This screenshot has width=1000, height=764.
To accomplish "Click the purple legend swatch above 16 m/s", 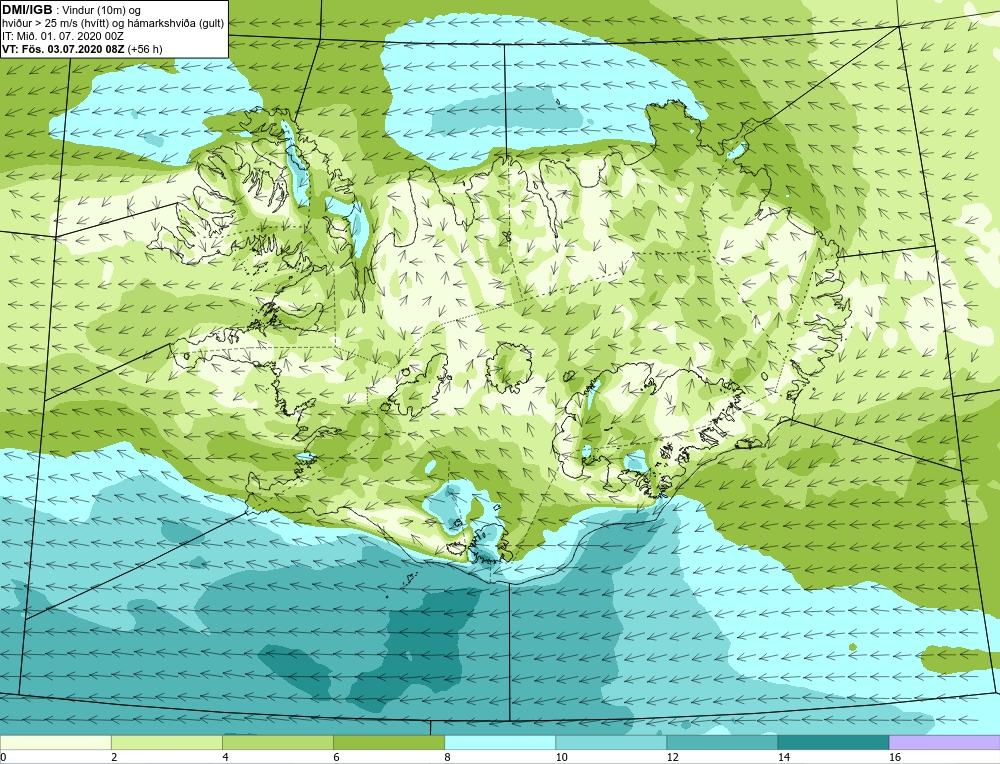I will (944, 742).
